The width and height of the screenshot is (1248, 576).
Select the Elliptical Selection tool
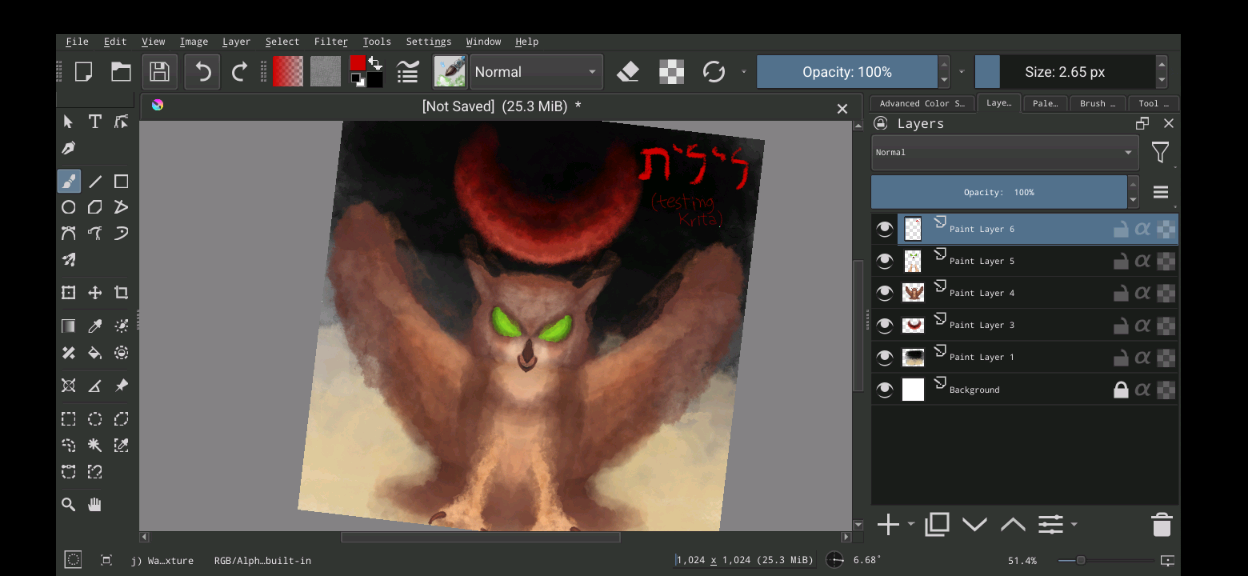[x=95, y=419]
